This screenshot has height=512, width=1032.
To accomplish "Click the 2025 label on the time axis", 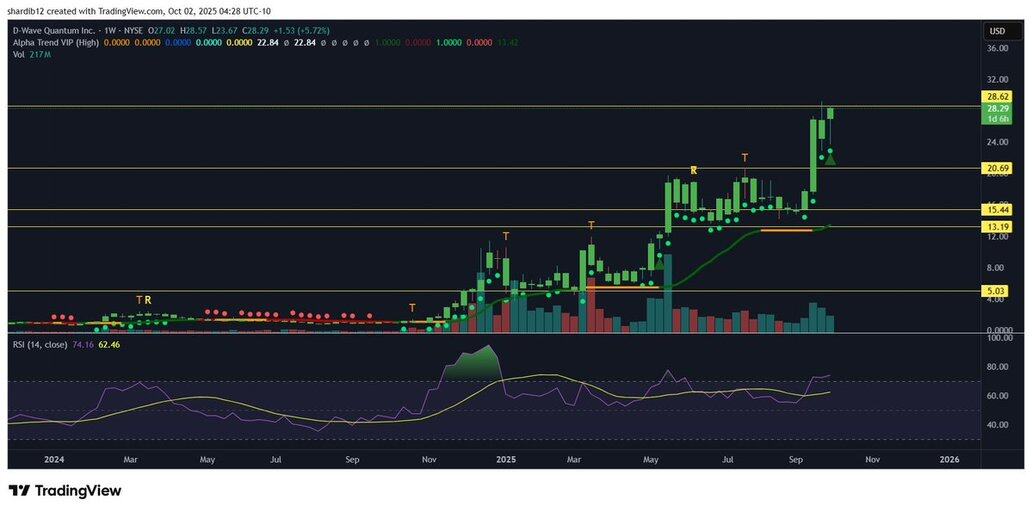I will [x=506, y=459].
